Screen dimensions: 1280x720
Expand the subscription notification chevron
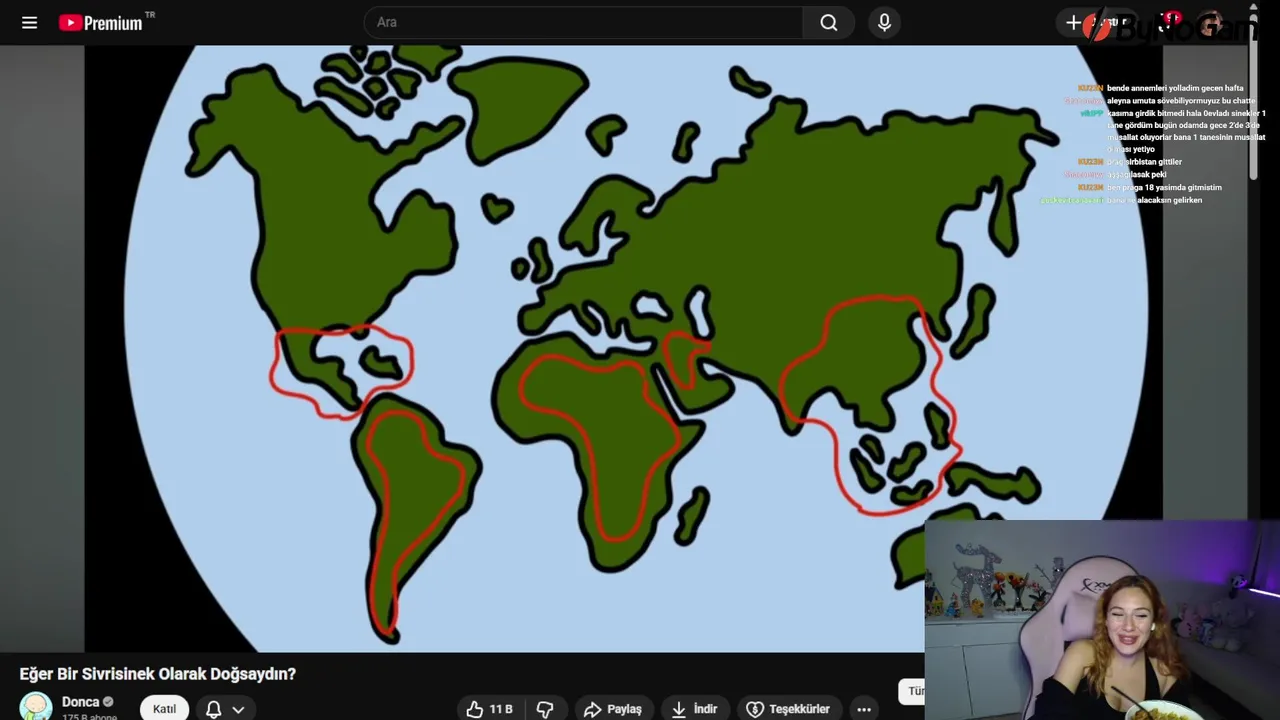coord(238,709)
